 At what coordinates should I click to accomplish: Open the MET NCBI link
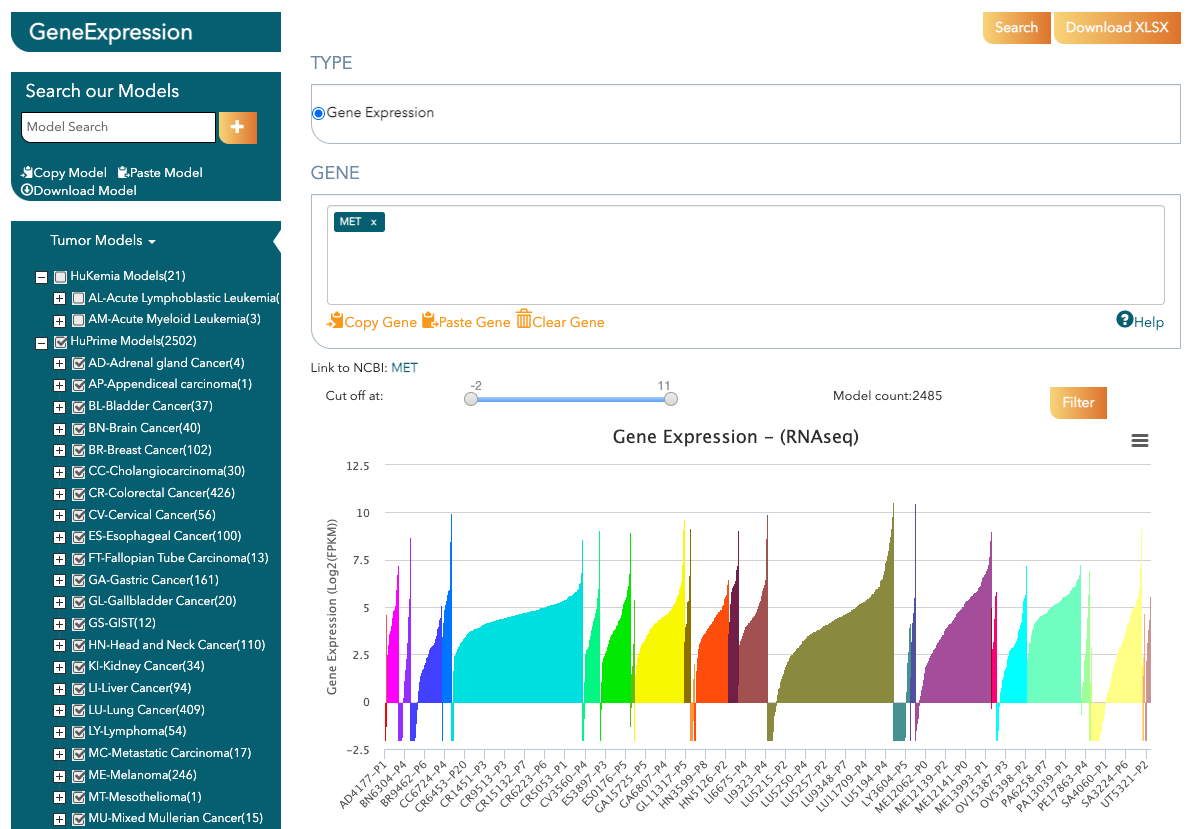click(x=404, y=368)
